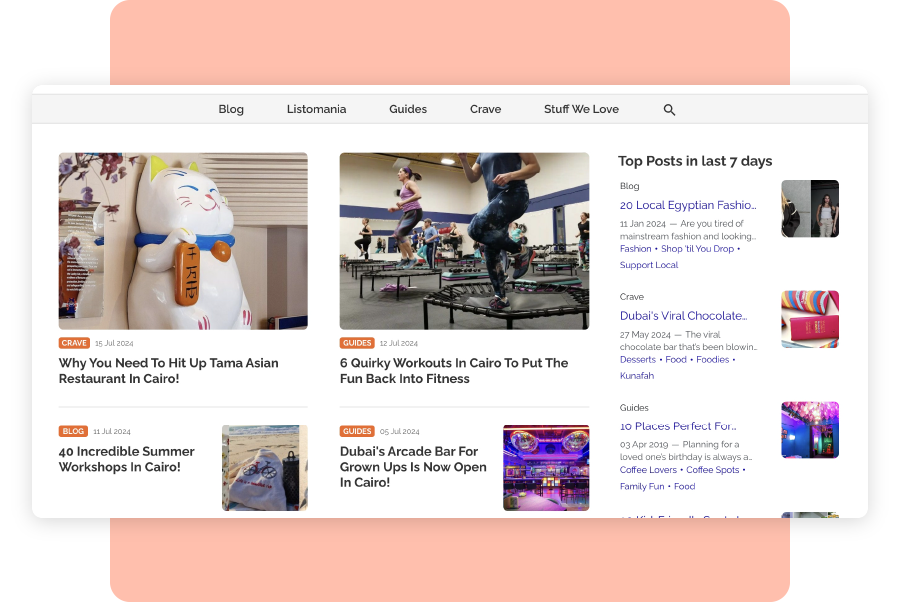Open the 20 Local Egyptian Fashion post

[688, 205]
